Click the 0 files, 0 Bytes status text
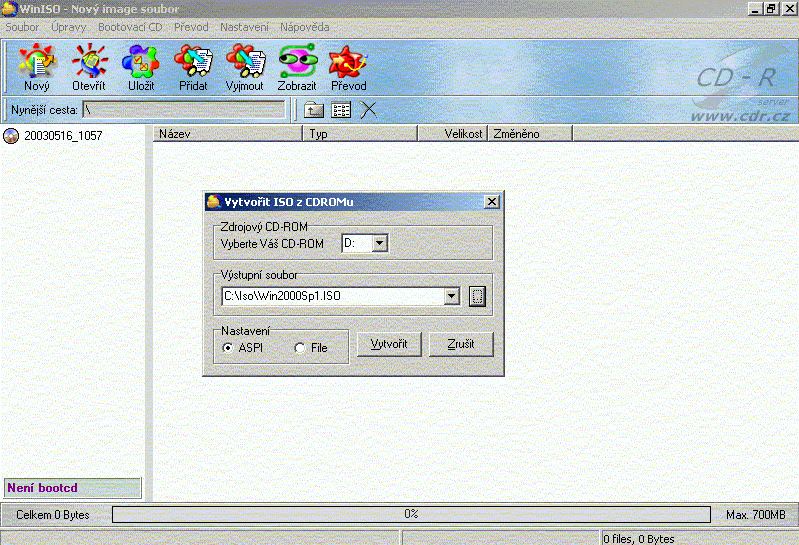799x545 pixels. coord(638,539)
